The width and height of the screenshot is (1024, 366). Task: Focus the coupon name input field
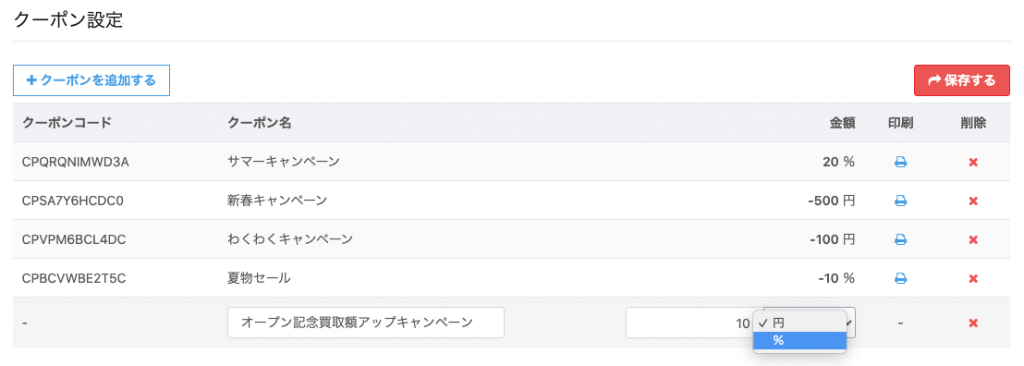366,322
